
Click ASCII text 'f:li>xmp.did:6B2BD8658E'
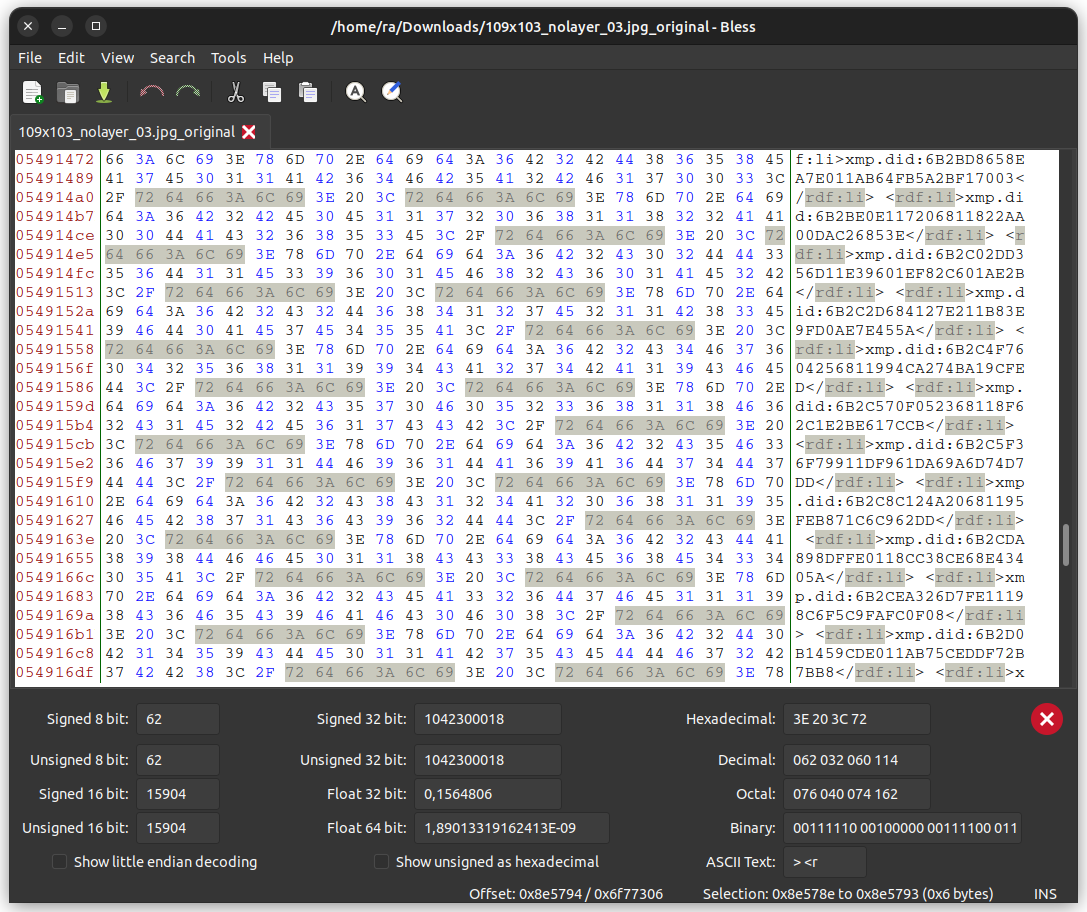(910, 159)
